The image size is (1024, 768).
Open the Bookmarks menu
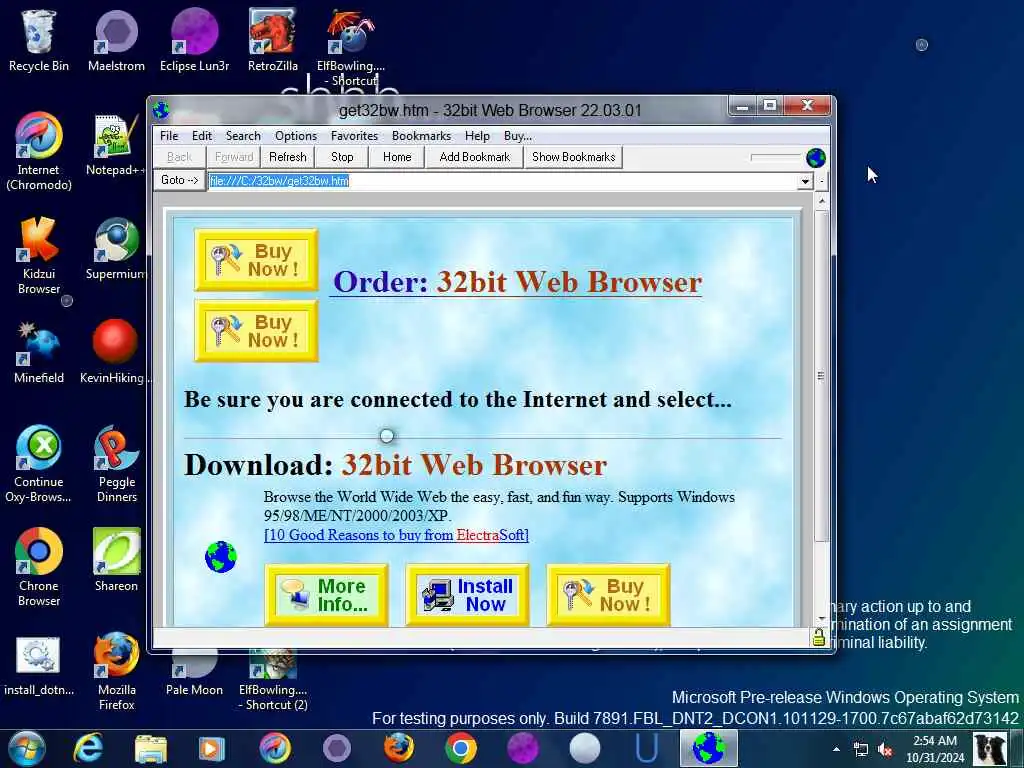click(421, 136)
